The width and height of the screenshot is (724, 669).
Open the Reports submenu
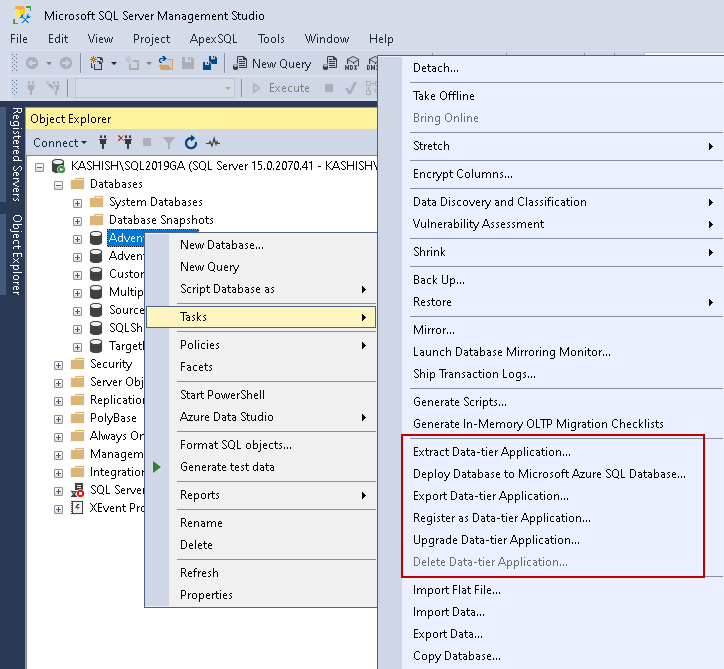tap(261, 495)
